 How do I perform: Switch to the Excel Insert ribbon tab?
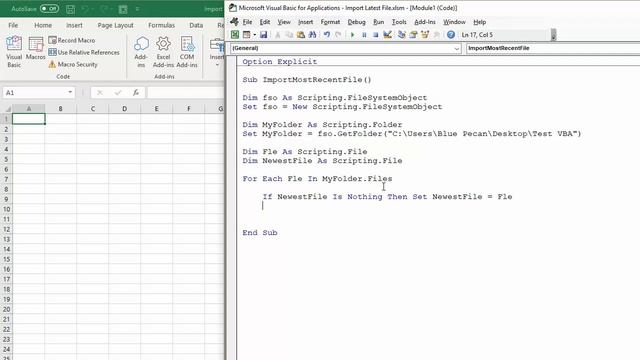click(74, 25)
